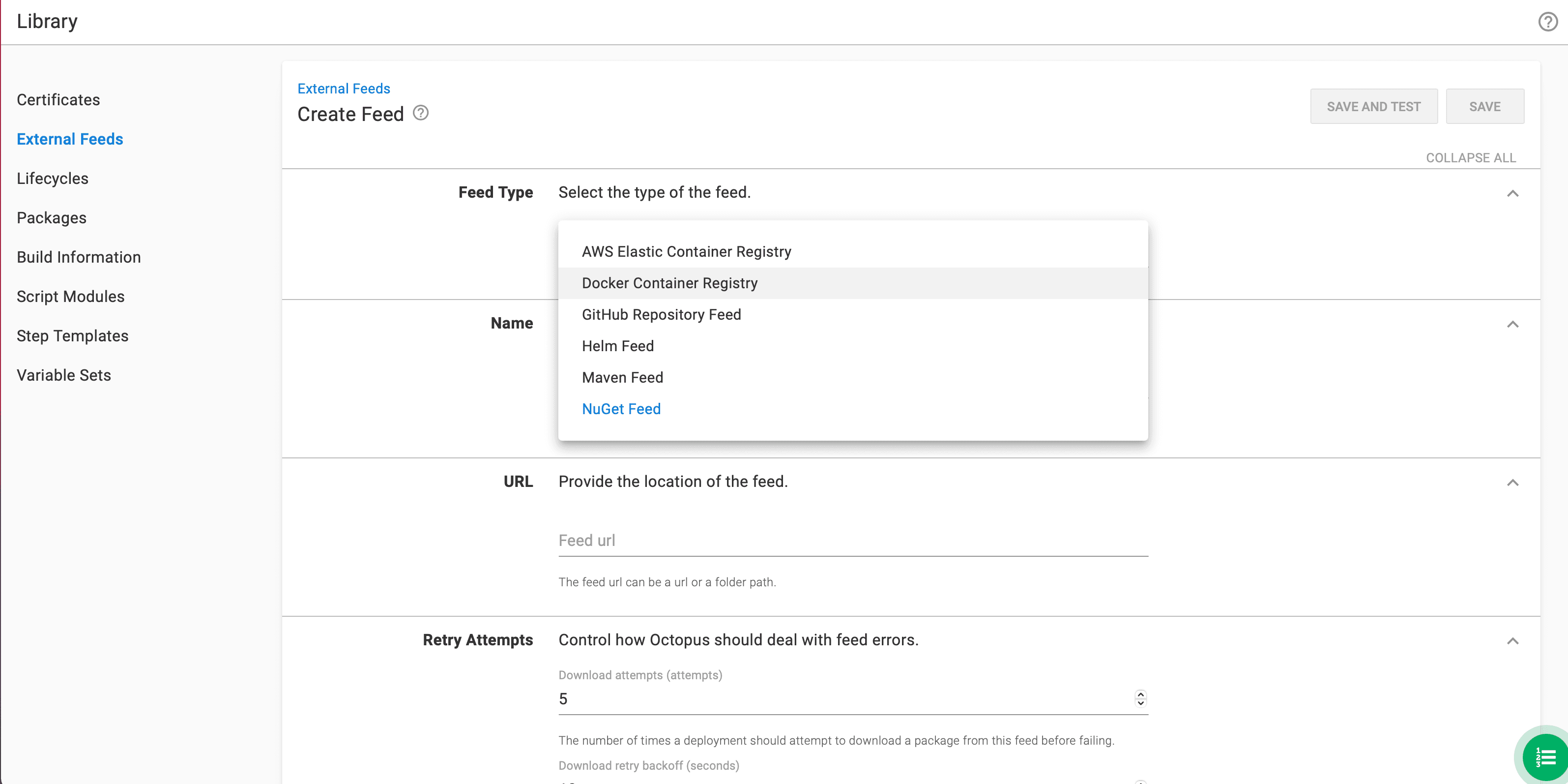This screenshot has width=1568, height=784.
Task: Collapse the URL section chevron
Action: coord(1512,482)
